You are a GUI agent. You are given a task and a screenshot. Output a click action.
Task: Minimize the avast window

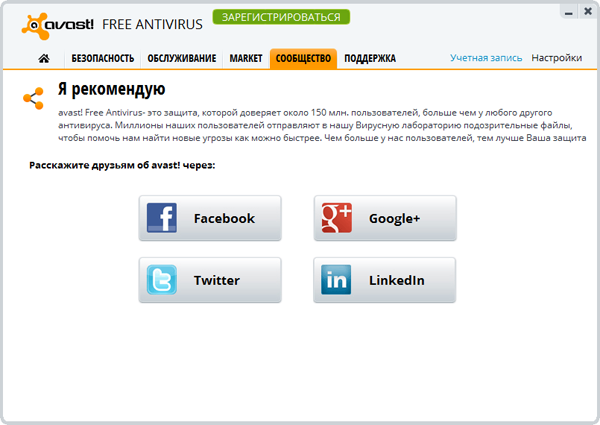point(569,12)
